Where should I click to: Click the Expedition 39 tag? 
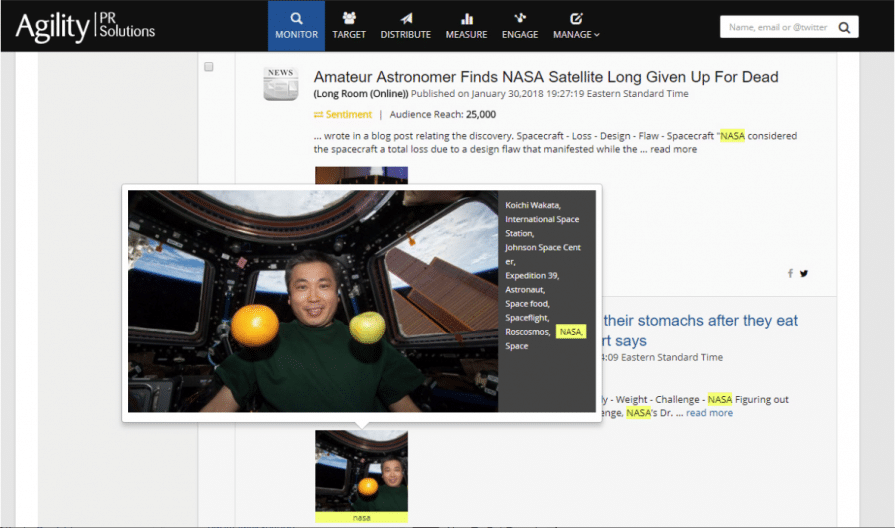pos(532,276)
